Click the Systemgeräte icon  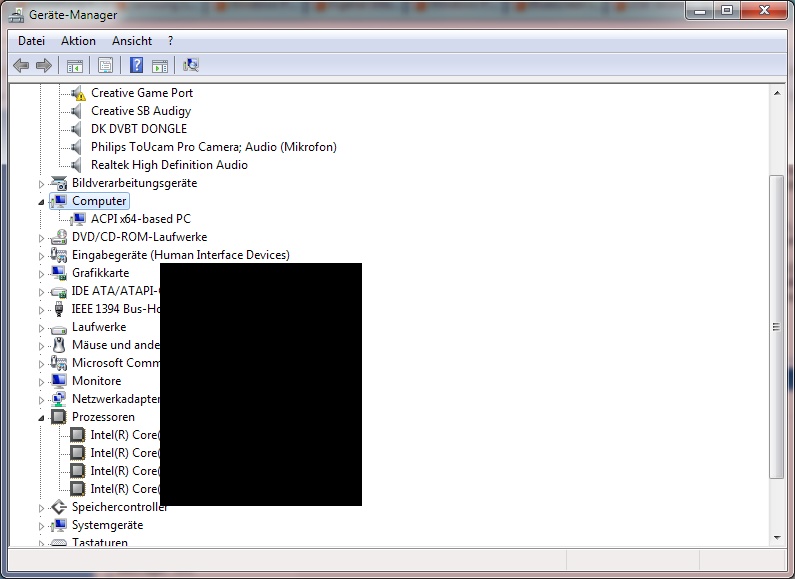(59, 525)
